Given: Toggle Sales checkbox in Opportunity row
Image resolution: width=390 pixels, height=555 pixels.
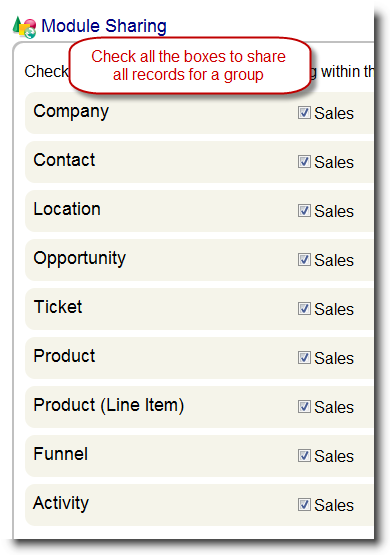Looking at the screenshot, I should tap(304, 259).
